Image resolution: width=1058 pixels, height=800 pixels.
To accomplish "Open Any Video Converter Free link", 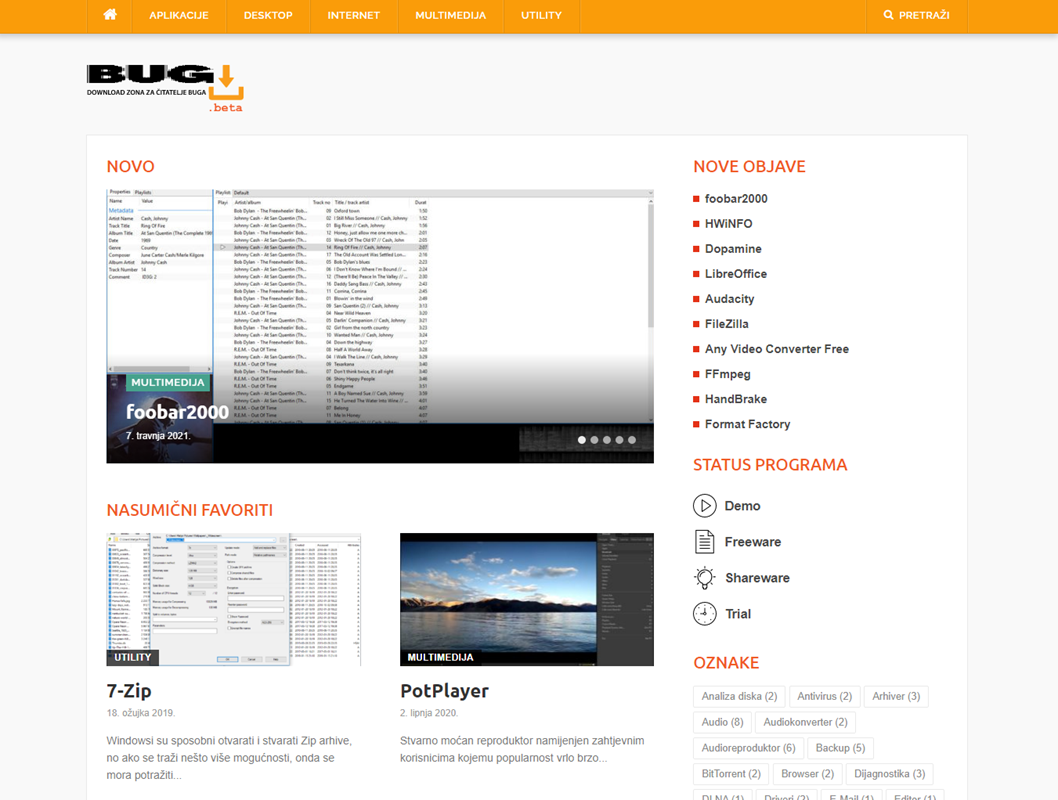I will (x=777, y=349).
